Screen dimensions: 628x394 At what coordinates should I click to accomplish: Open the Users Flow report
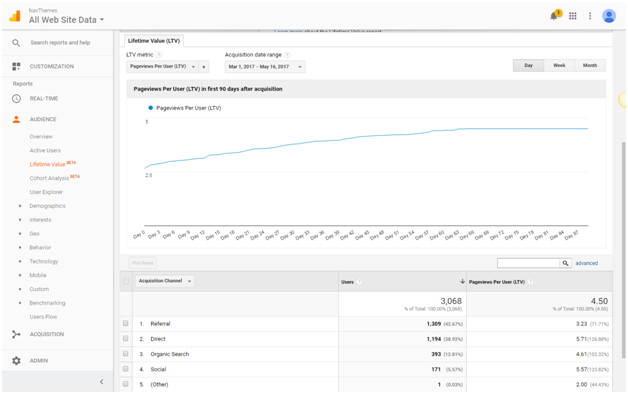pyautogui.click(x=43, y=317)
